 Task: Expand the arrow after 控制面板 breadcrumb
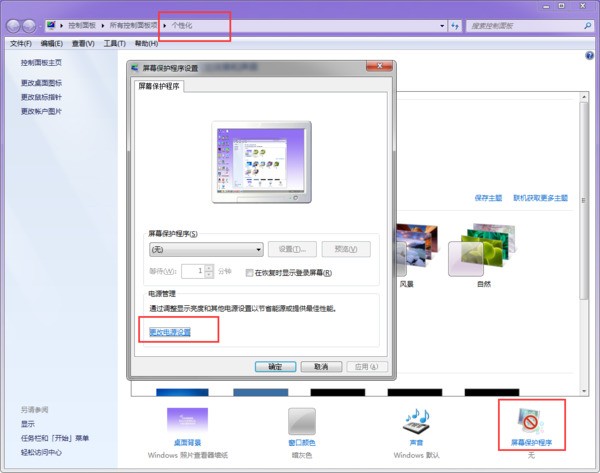click(103, 26)
